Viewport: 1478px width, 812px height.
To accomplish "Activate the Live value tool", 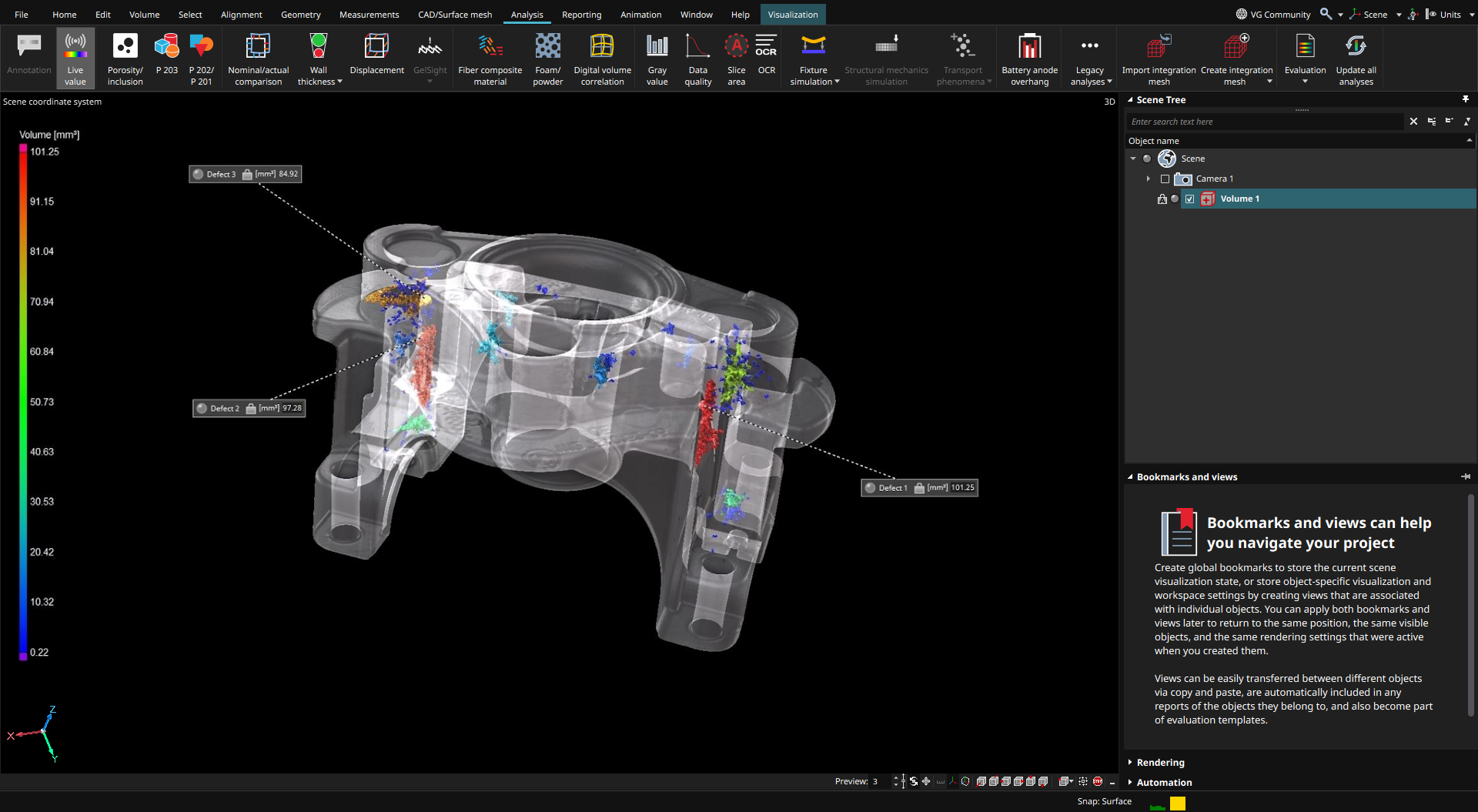I will click(x=75, y=58).
